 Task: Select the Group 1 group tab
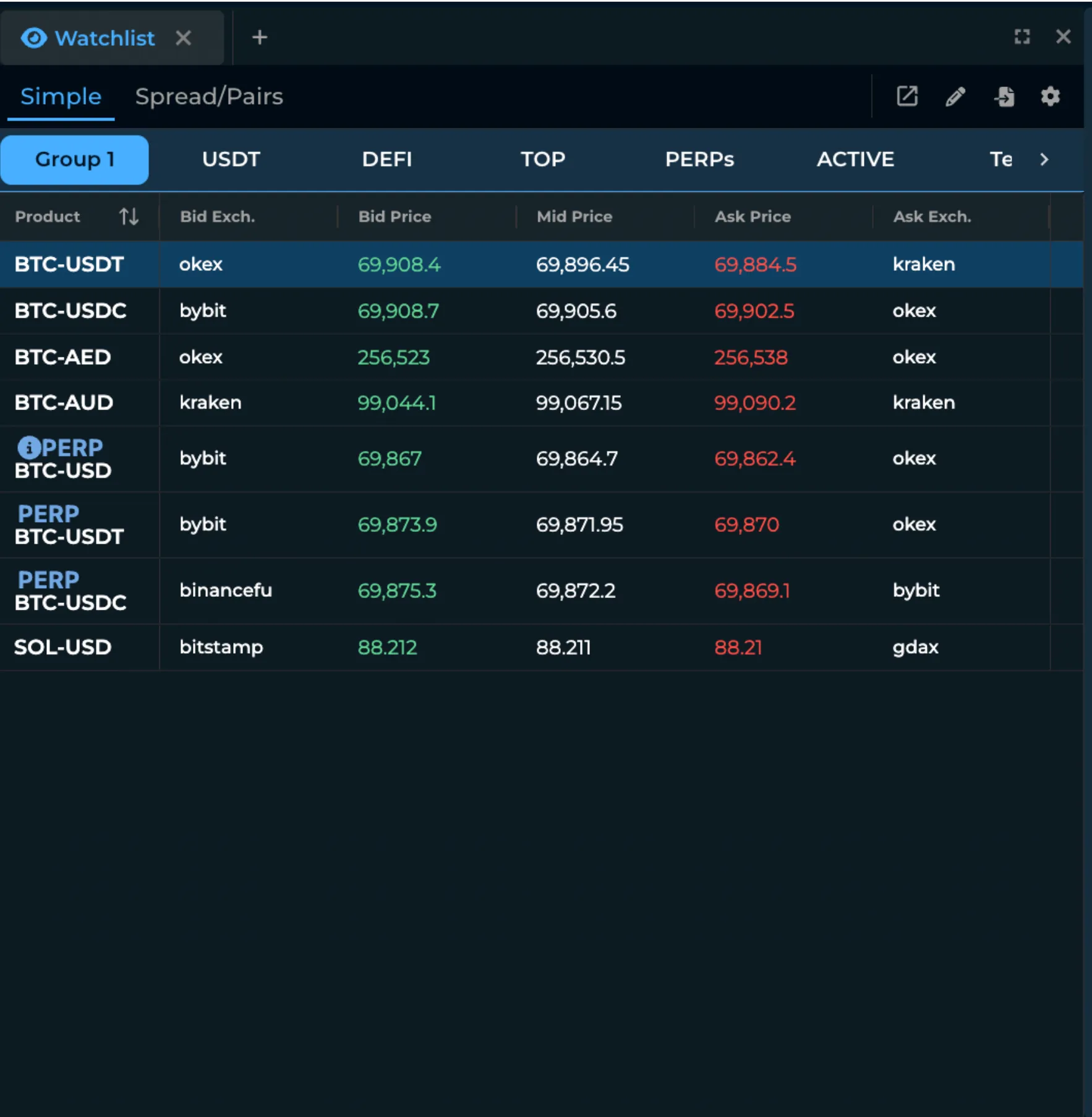74,160
